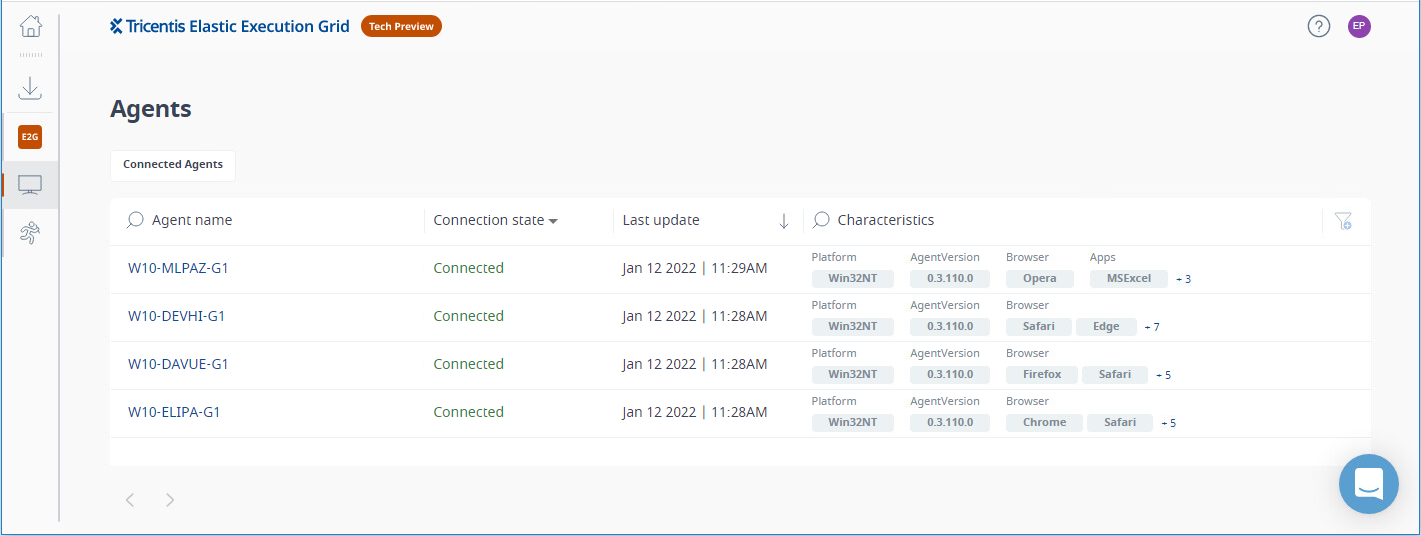Click the Edge browser tag
Screen dimensions: 1421x536
pyautogui.click(x=1106, y=327)
